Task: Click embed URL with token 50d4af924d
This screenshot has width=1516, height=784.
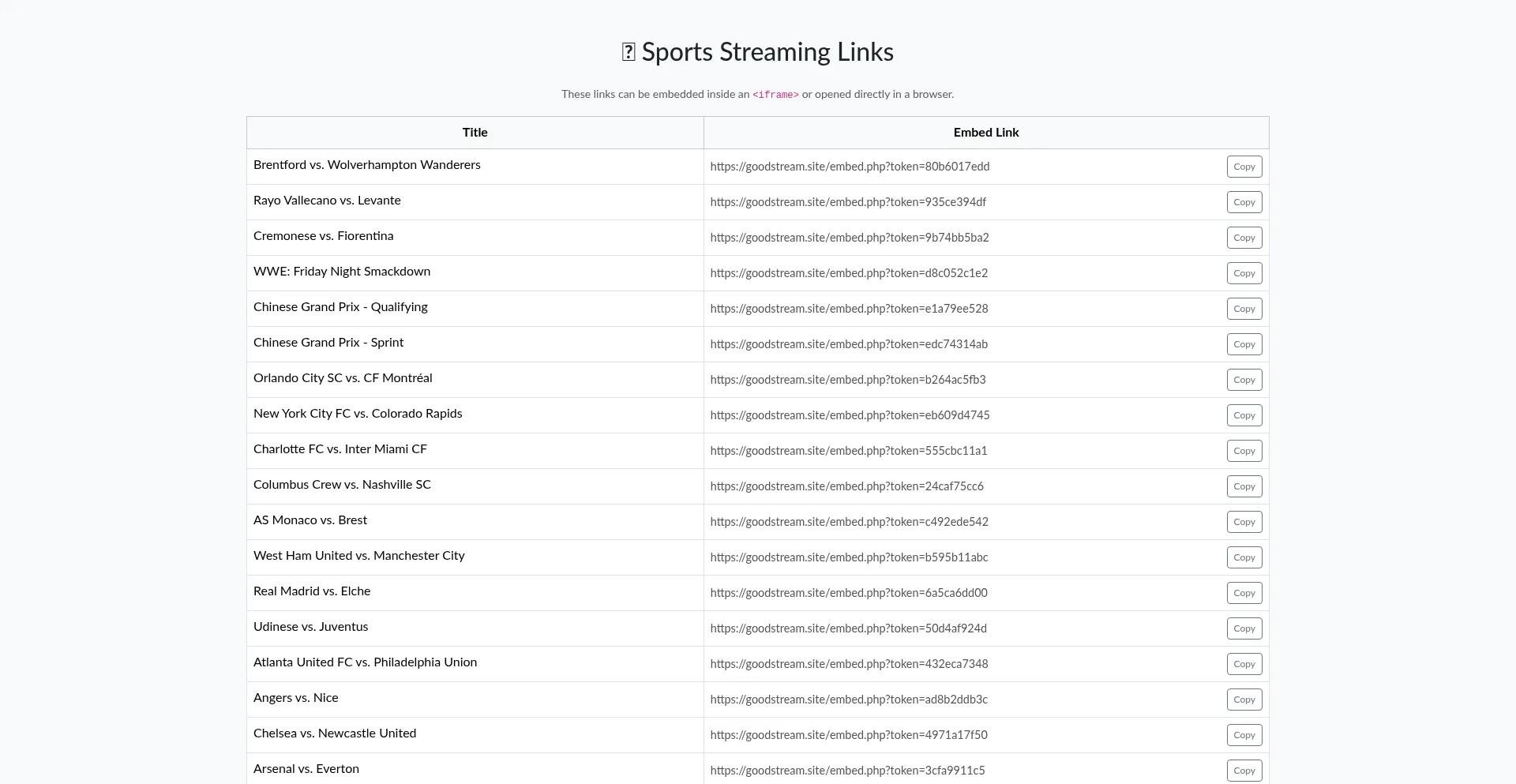Action: 848,628
